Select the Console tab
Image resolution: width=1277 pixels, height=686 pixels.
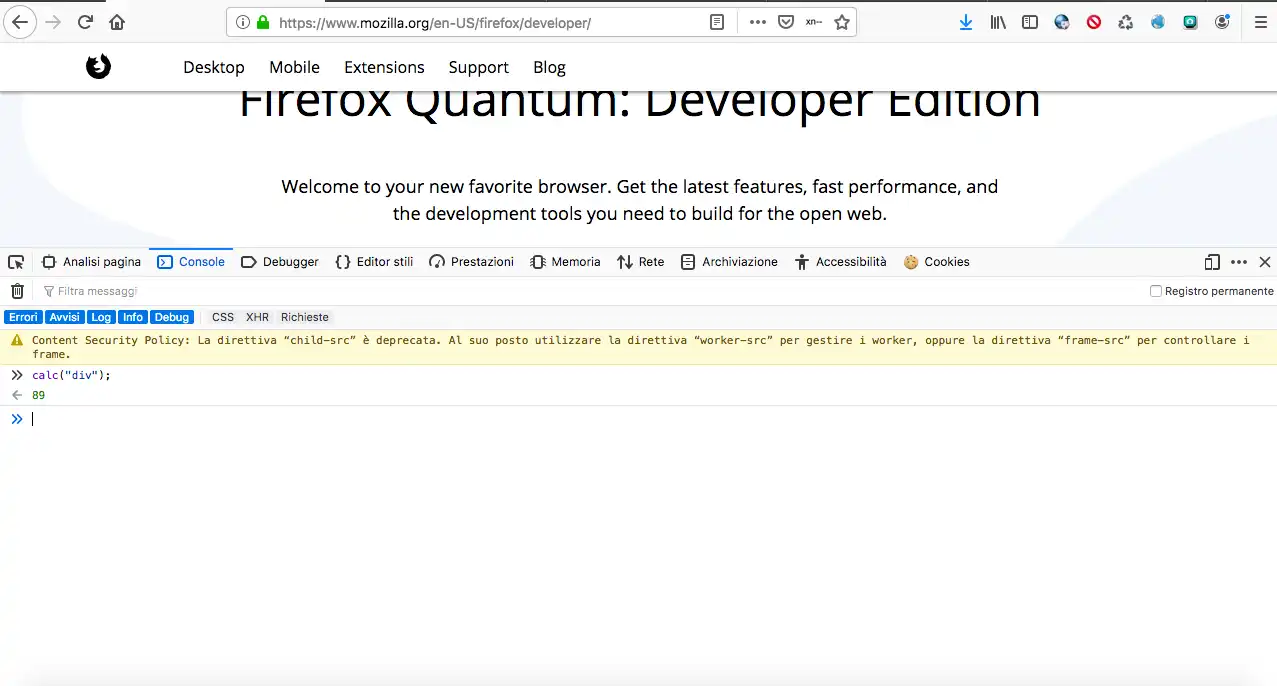click(x=191, y=262)
